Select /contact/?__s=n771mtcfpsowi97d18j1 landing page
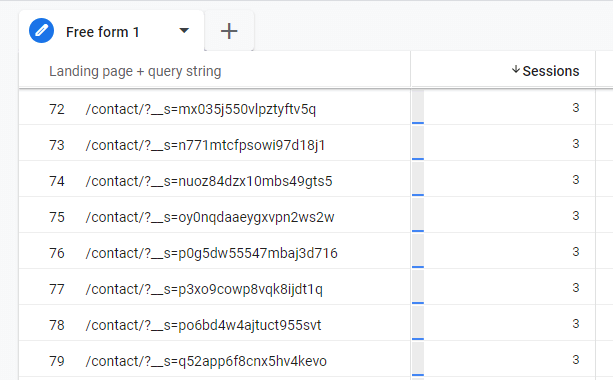 [205, 145]
